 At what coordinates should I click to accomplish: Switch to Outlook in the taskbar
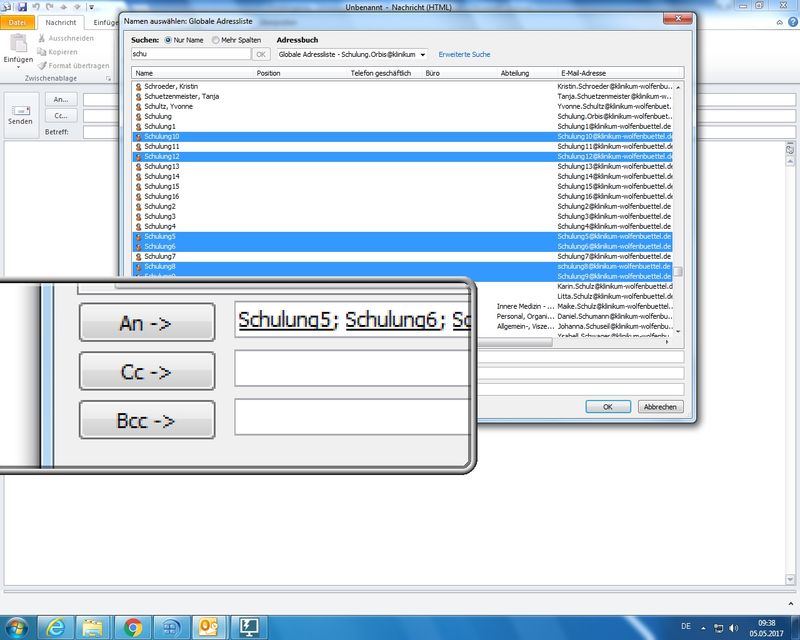[x=209, y=627]
